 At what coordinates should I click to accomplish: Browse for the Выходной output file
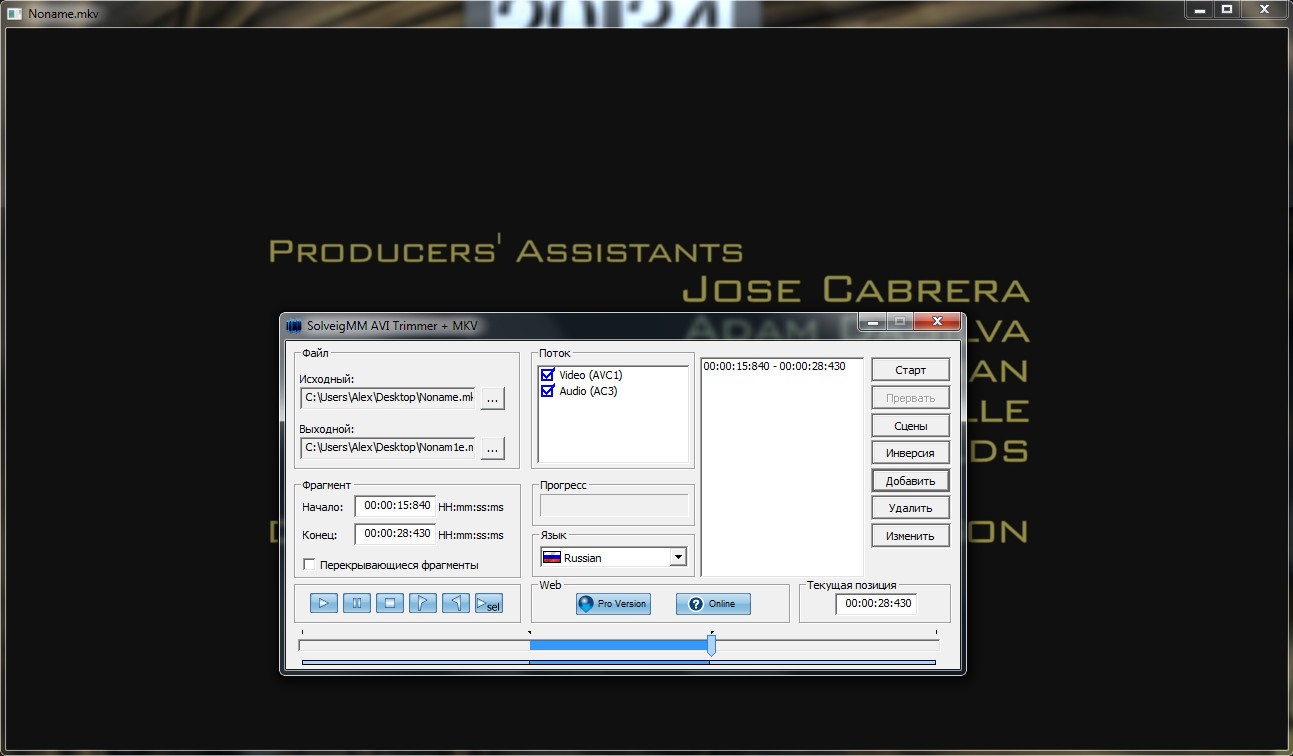tap(493, 448)
